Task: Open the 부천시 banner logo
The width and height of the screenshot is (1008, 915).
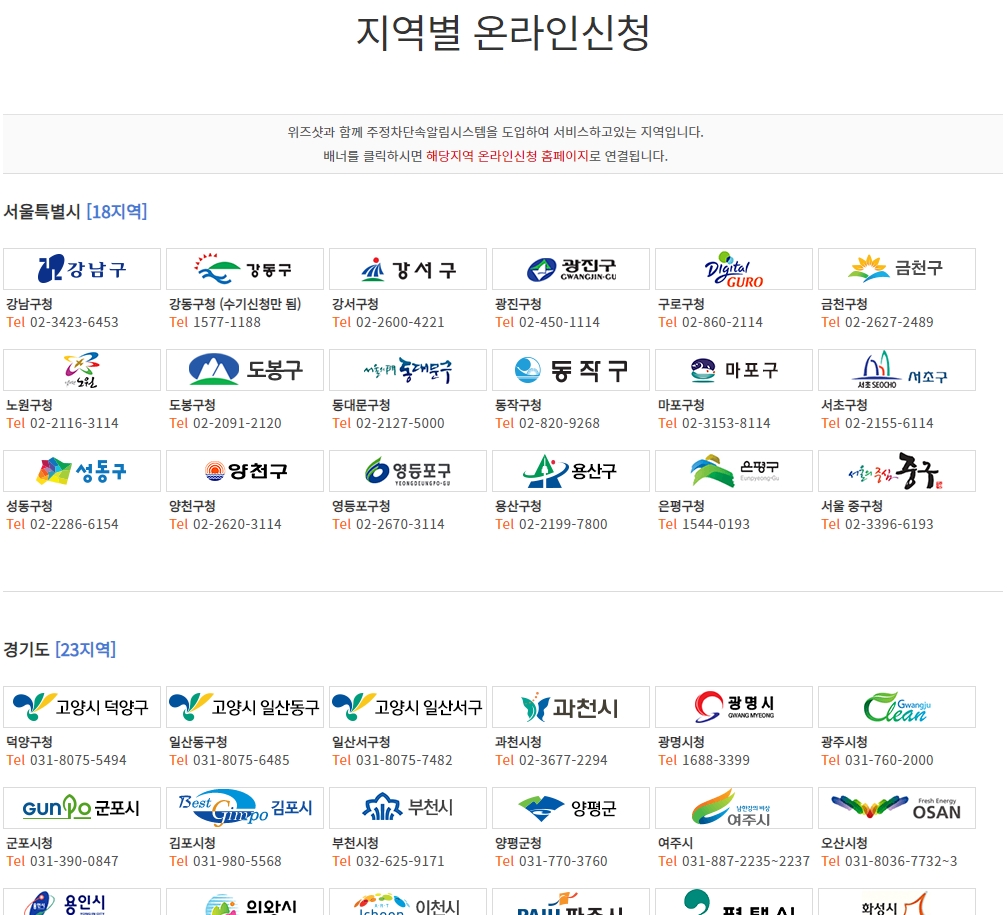Action: (x=408, y=808)
